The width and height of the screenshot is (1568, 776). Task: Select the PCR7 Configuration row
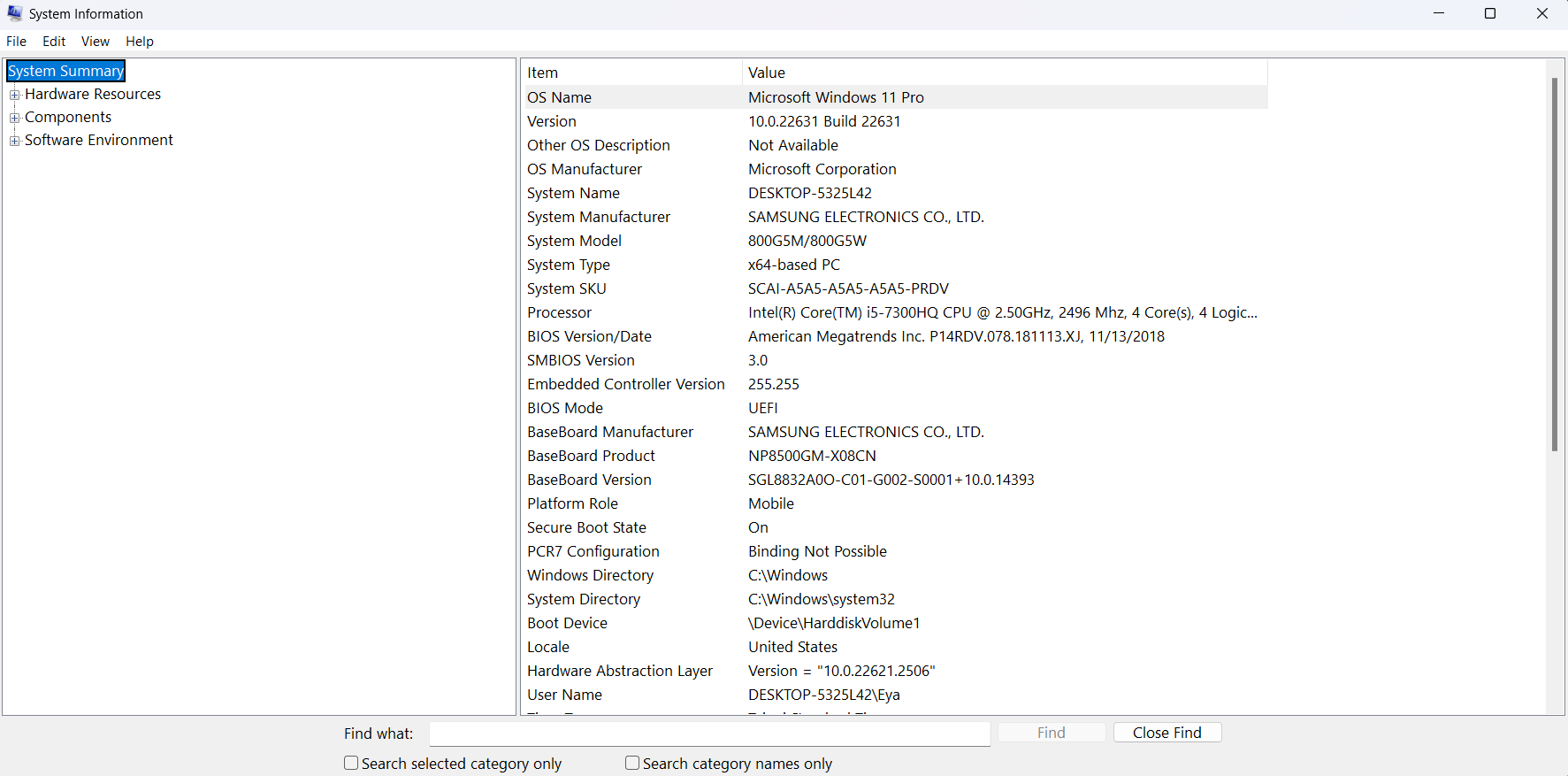[894, 551]
